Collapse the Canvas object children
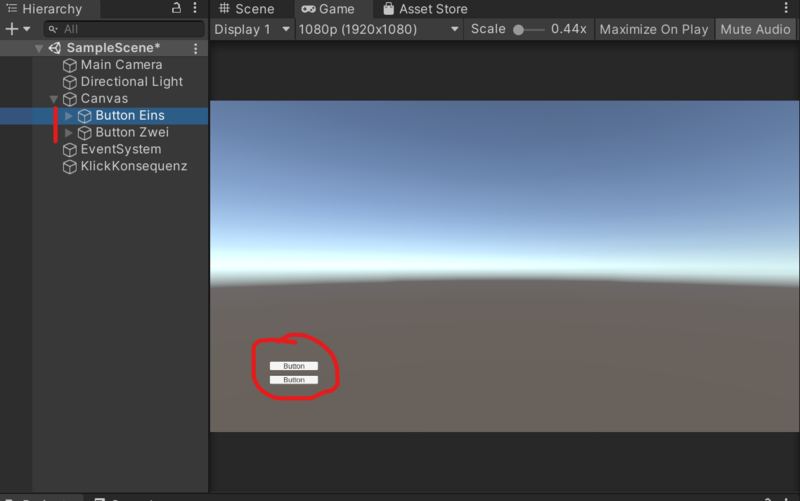The image size is (800, 501). tap(54, 99)
